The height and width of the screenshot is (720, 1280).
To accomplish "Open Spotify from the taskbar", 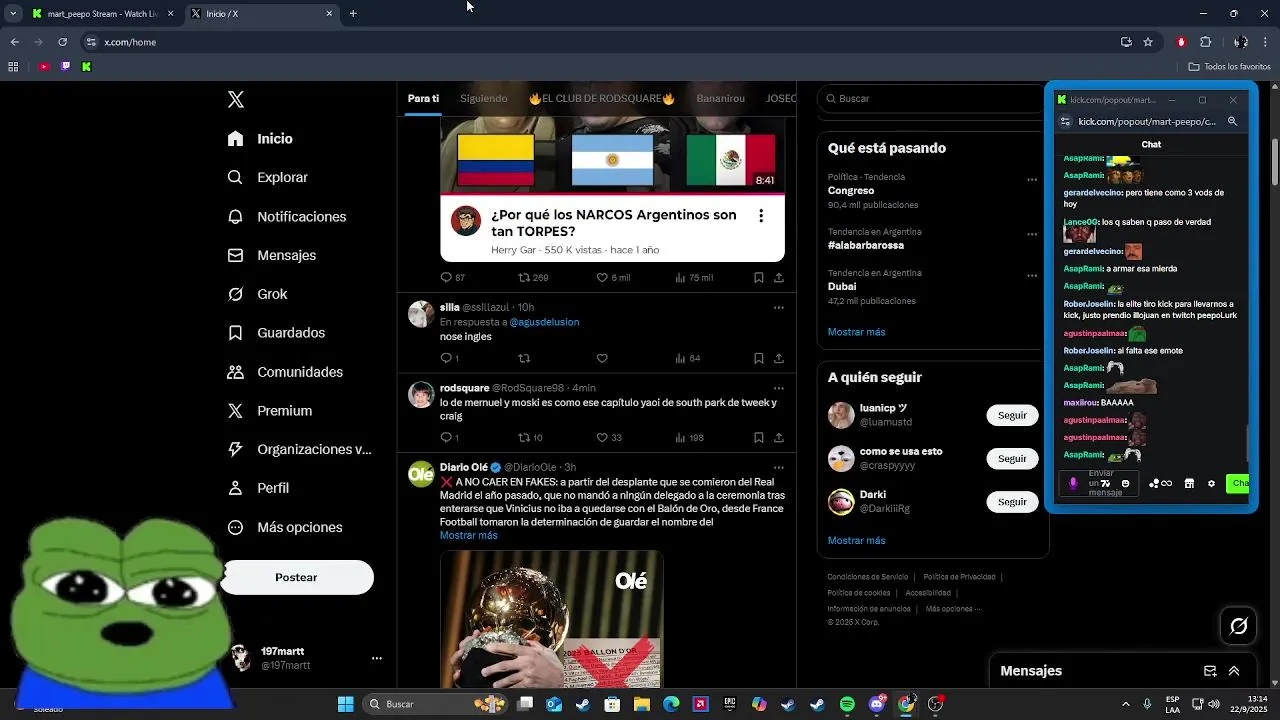I will 847,704.
